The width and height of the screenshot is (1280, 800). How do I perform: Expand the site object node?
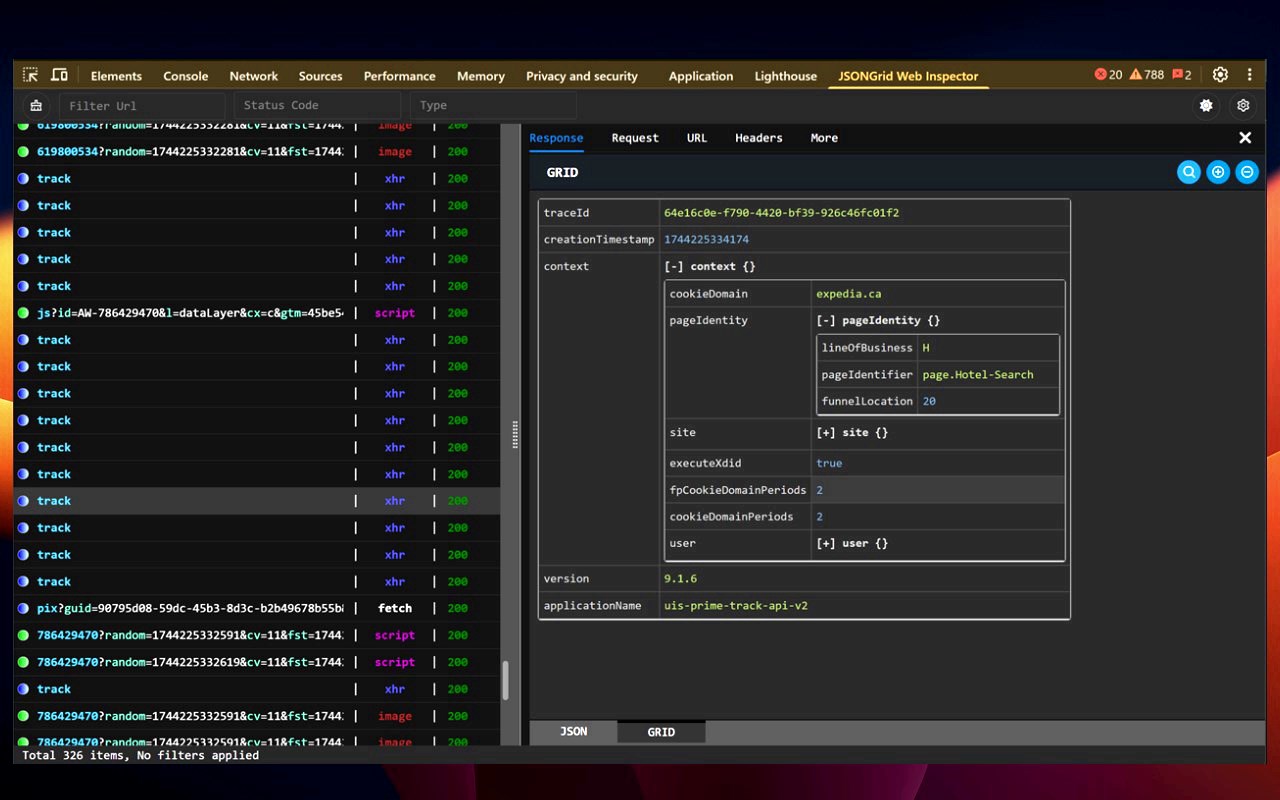click(826, 433)
